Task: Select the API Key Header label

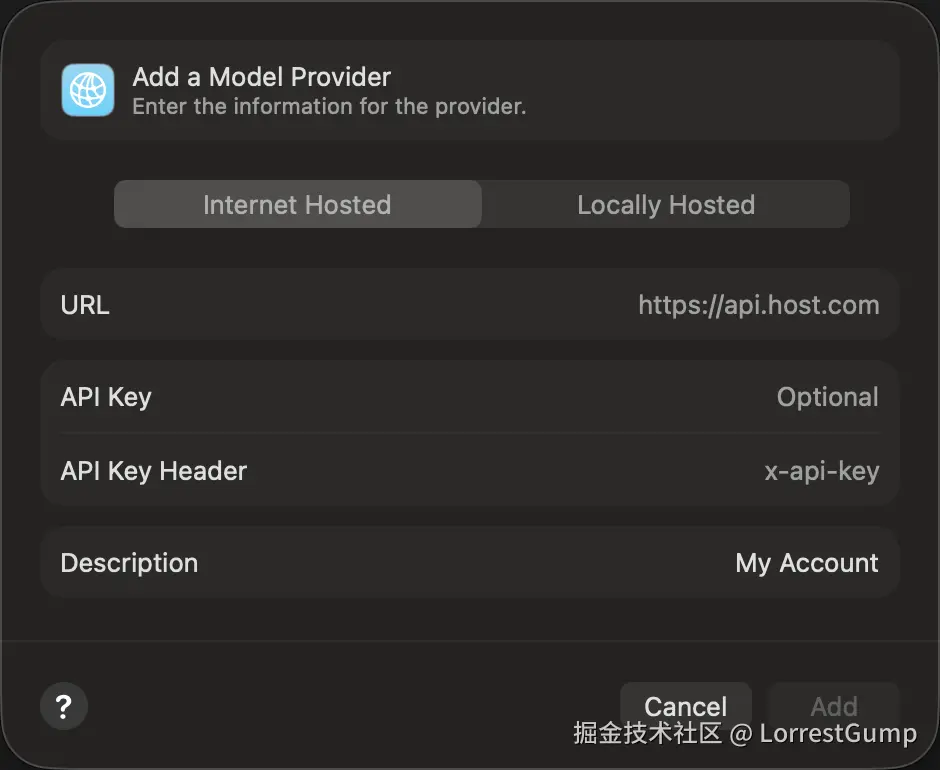Action: [x=153, y=471]
